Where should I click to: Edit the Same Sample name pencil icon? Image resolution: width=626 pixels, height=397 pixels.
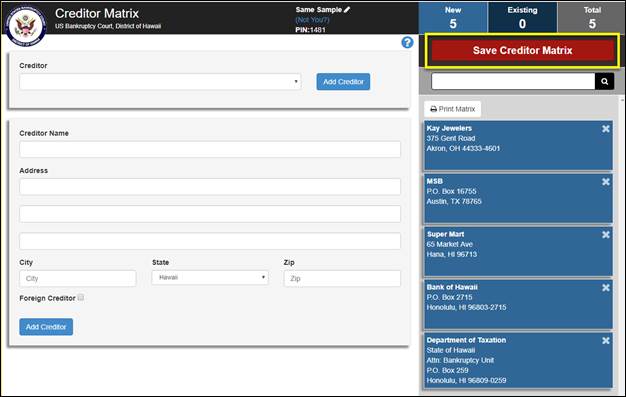point(347,10)
